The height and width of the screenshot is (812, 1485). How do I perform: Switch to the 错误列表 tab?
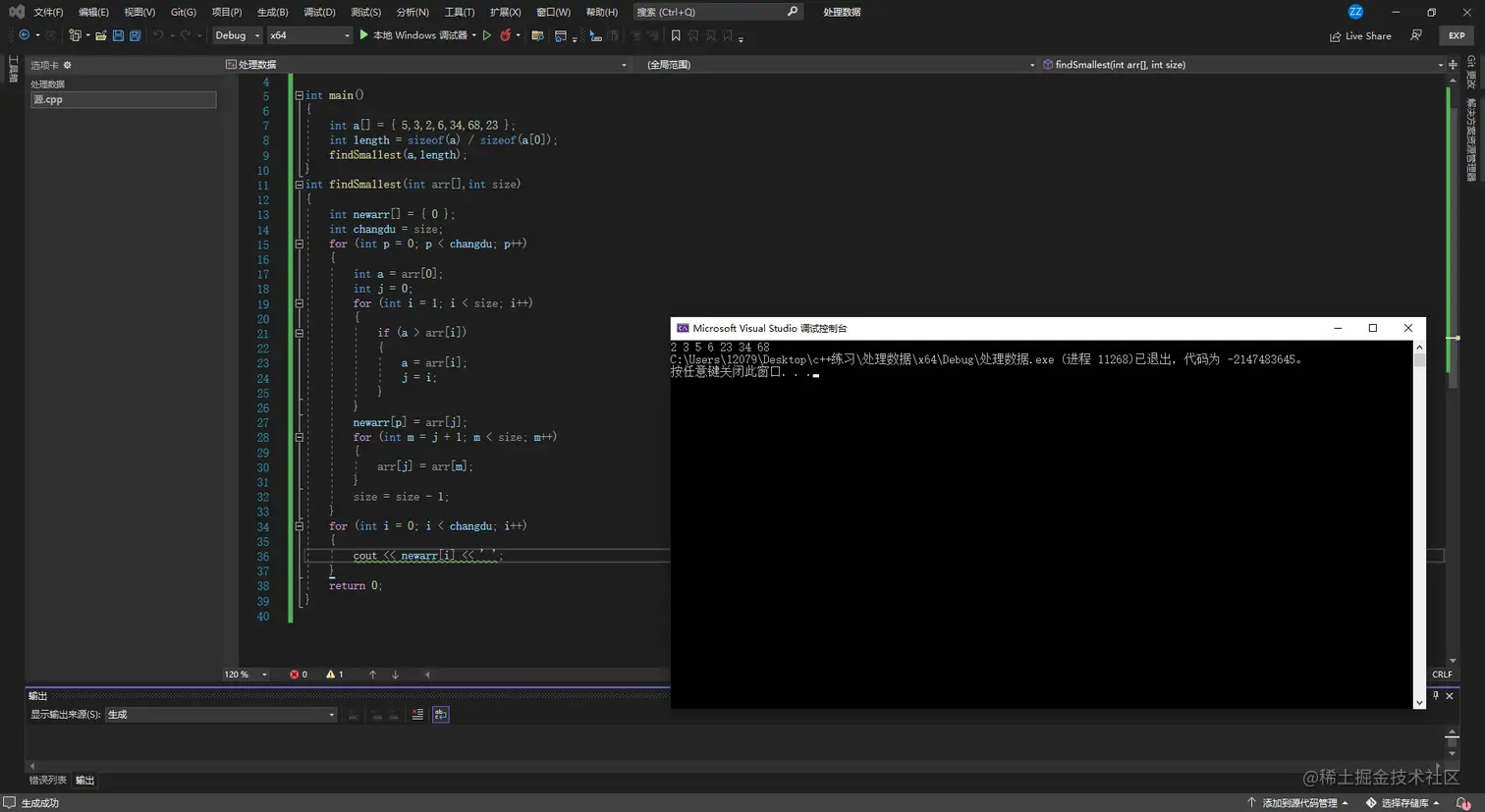[x=47, y=781]
